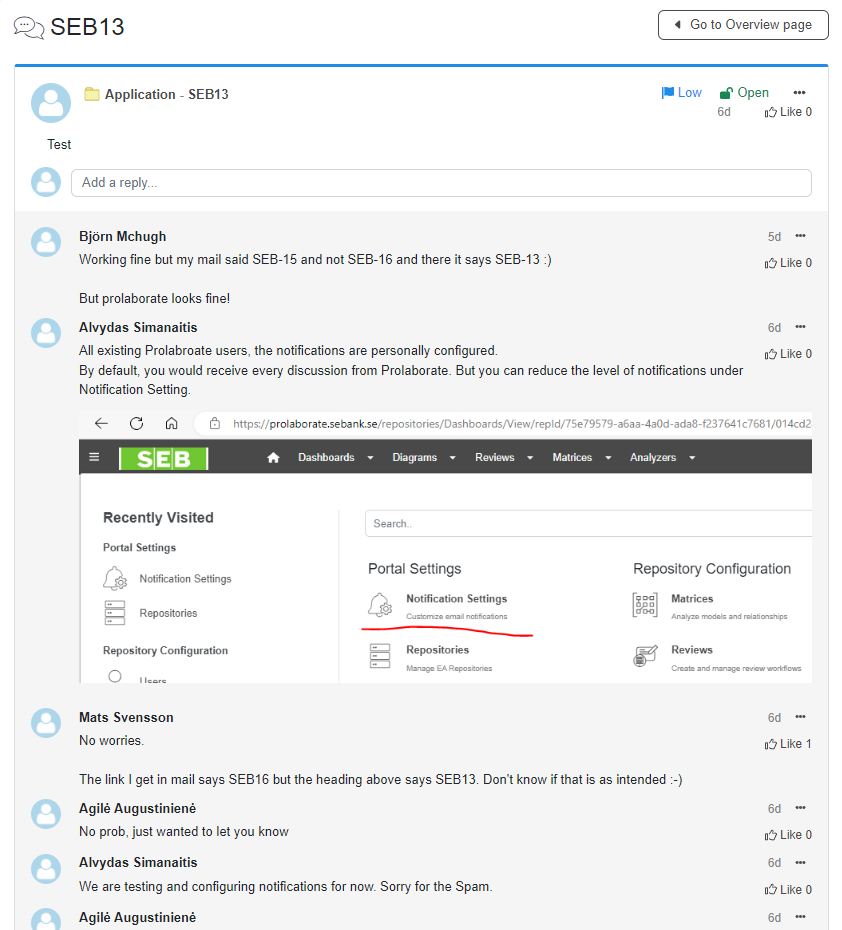The height and width of the screenshot is (930, 842).
Task: Open the embedded Prolaborate screenshot image
Action: click(x=445, y=547)
